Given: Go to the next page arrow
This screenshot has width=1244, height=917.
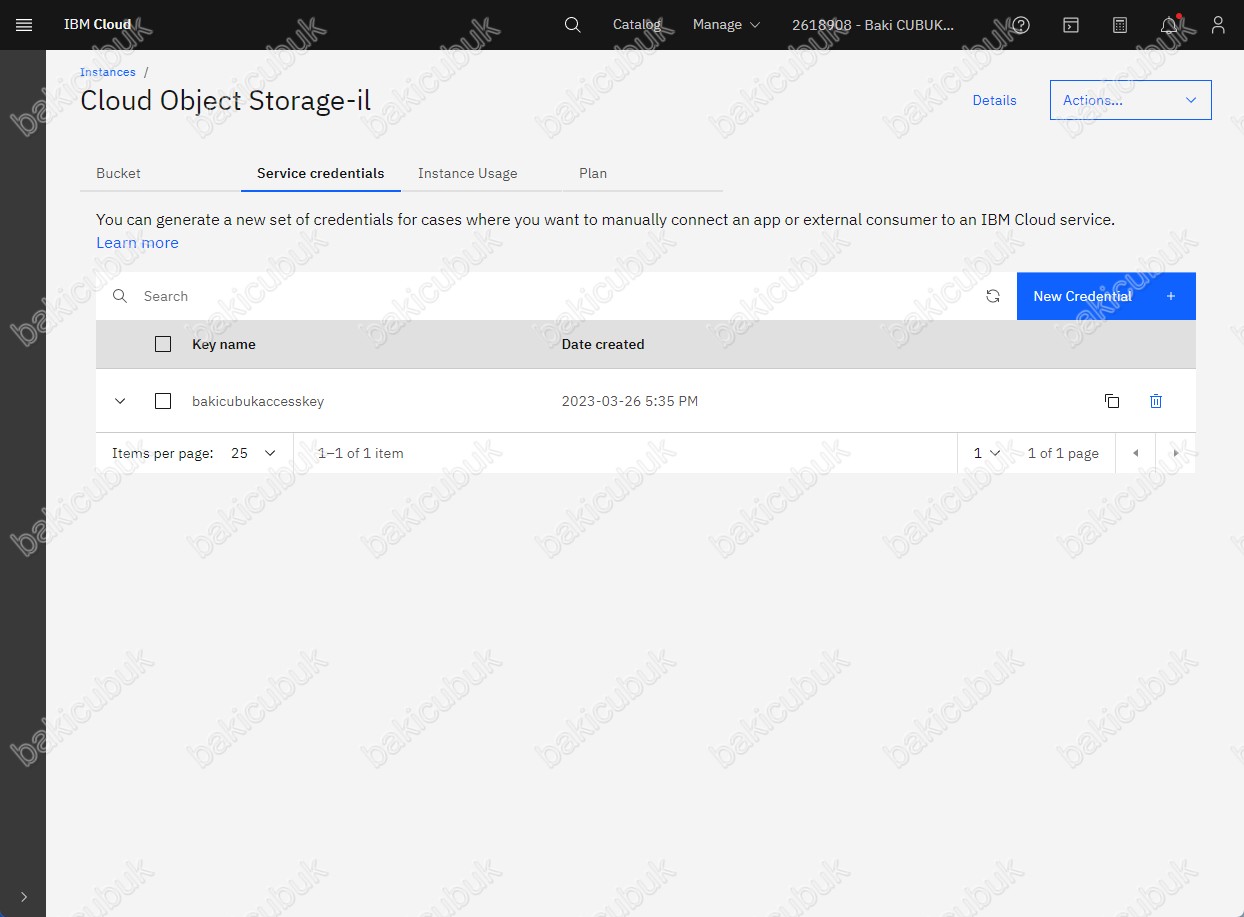Looking at the screenshot, I should [x=1176, y=453].
